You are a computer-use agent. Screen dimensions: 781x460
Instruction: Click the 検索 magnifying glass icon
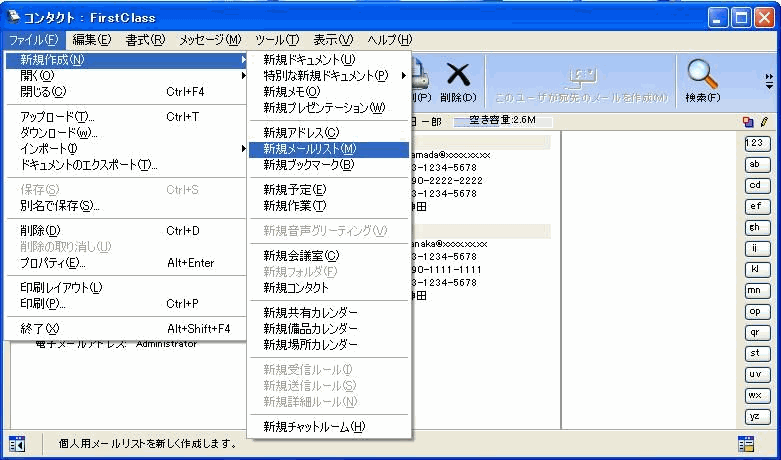(703, 75)
